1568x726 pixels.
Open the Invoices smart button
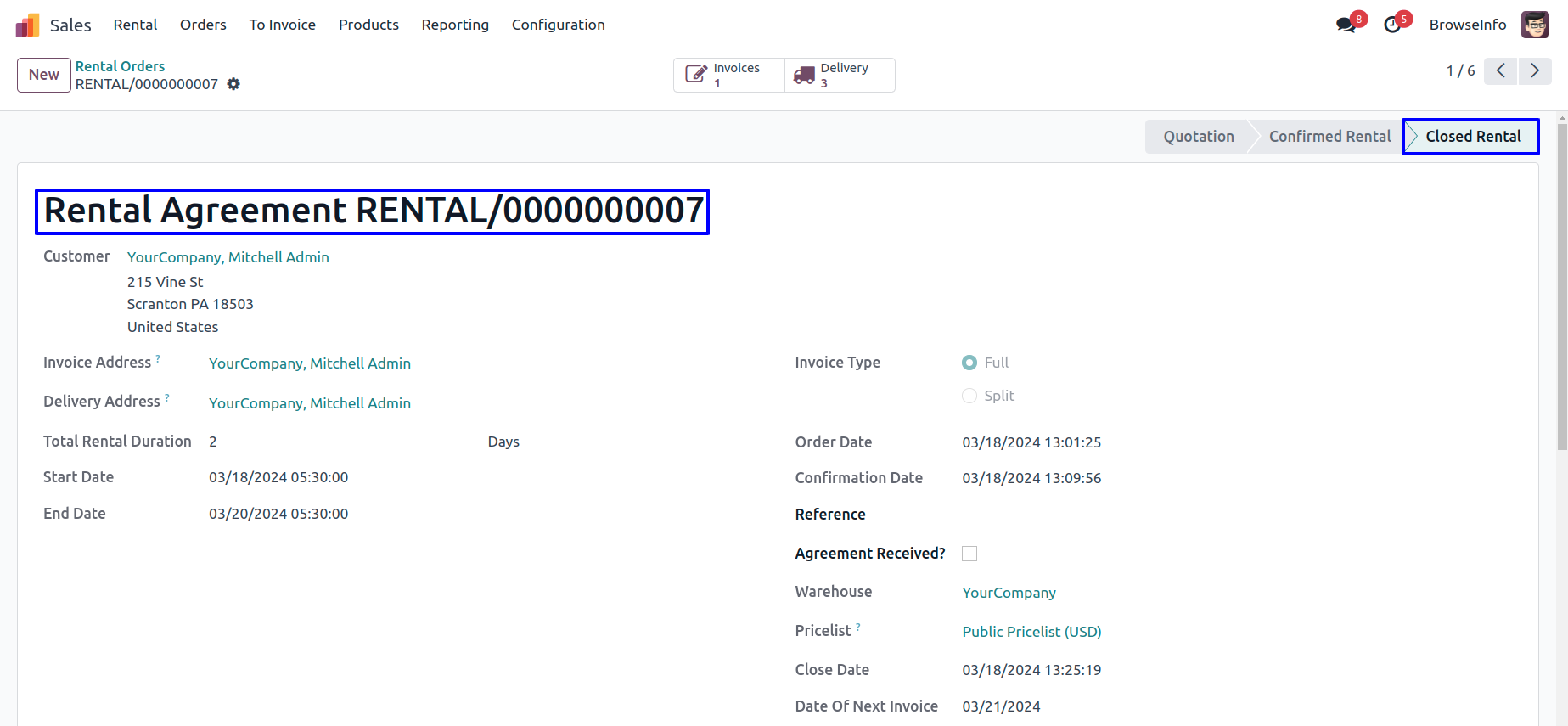click(x=729, y=75)
